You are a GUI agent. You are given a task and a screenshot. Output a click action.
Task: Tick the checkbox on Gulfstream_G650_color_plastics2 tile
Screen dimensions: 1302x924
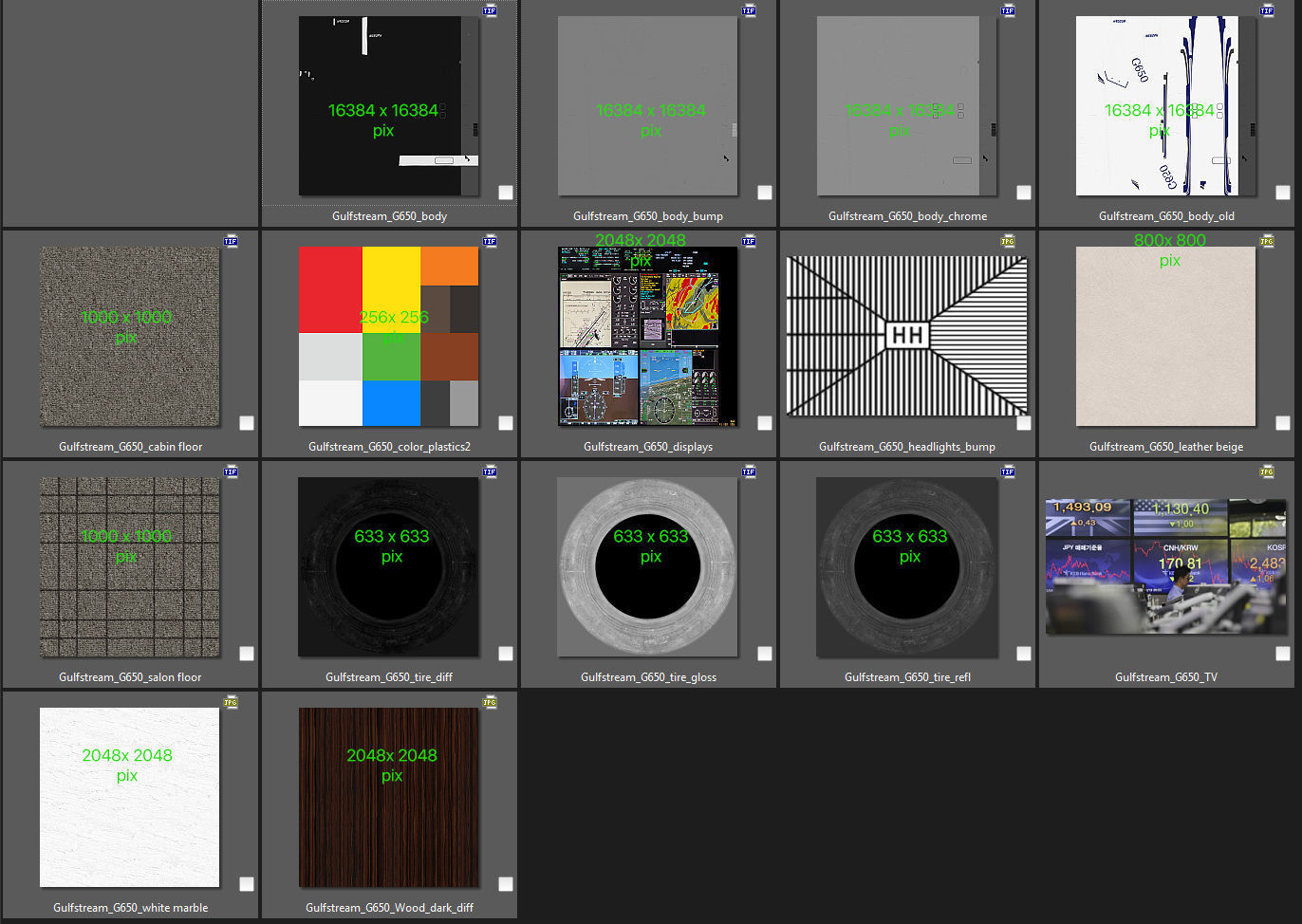point(506,423)
